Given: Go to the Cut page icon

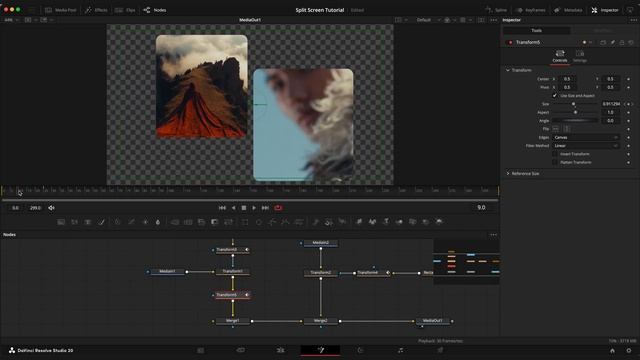Looking at the screenshot, I should click(x=240, y=350).
